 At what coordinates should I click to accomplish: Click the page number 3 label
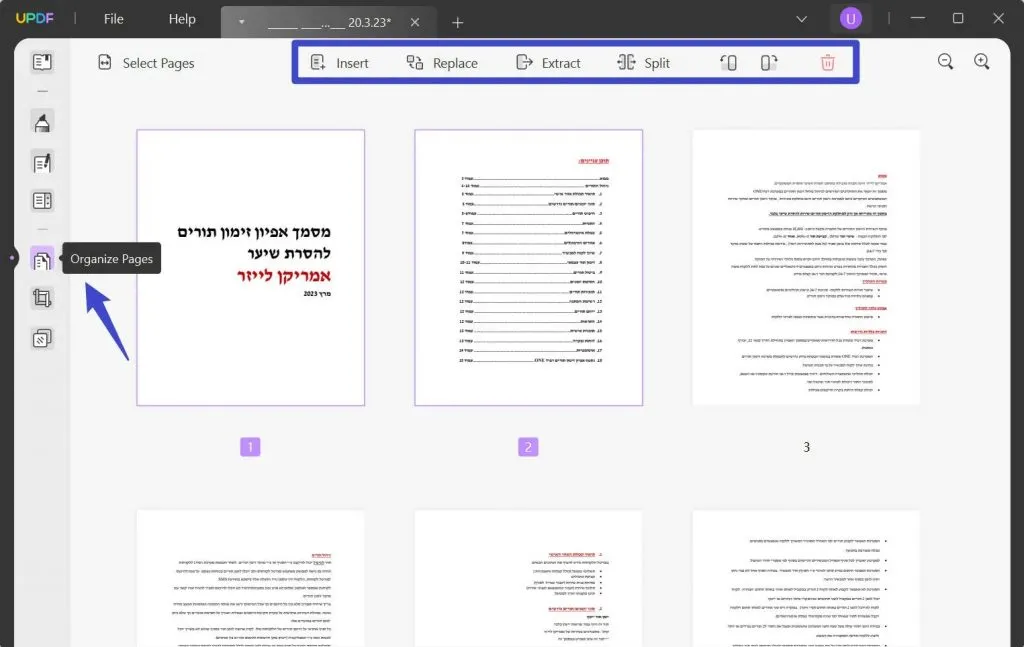pos(807,447)
